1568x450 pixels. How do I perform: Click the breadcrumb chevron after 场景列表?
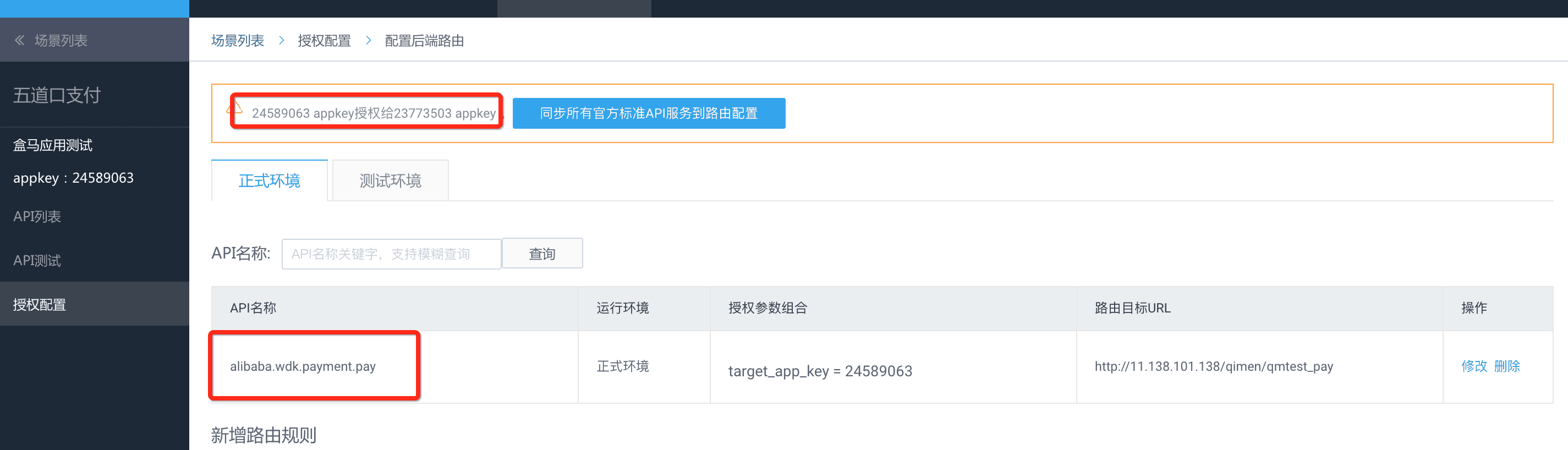click(x=281, y=40)
